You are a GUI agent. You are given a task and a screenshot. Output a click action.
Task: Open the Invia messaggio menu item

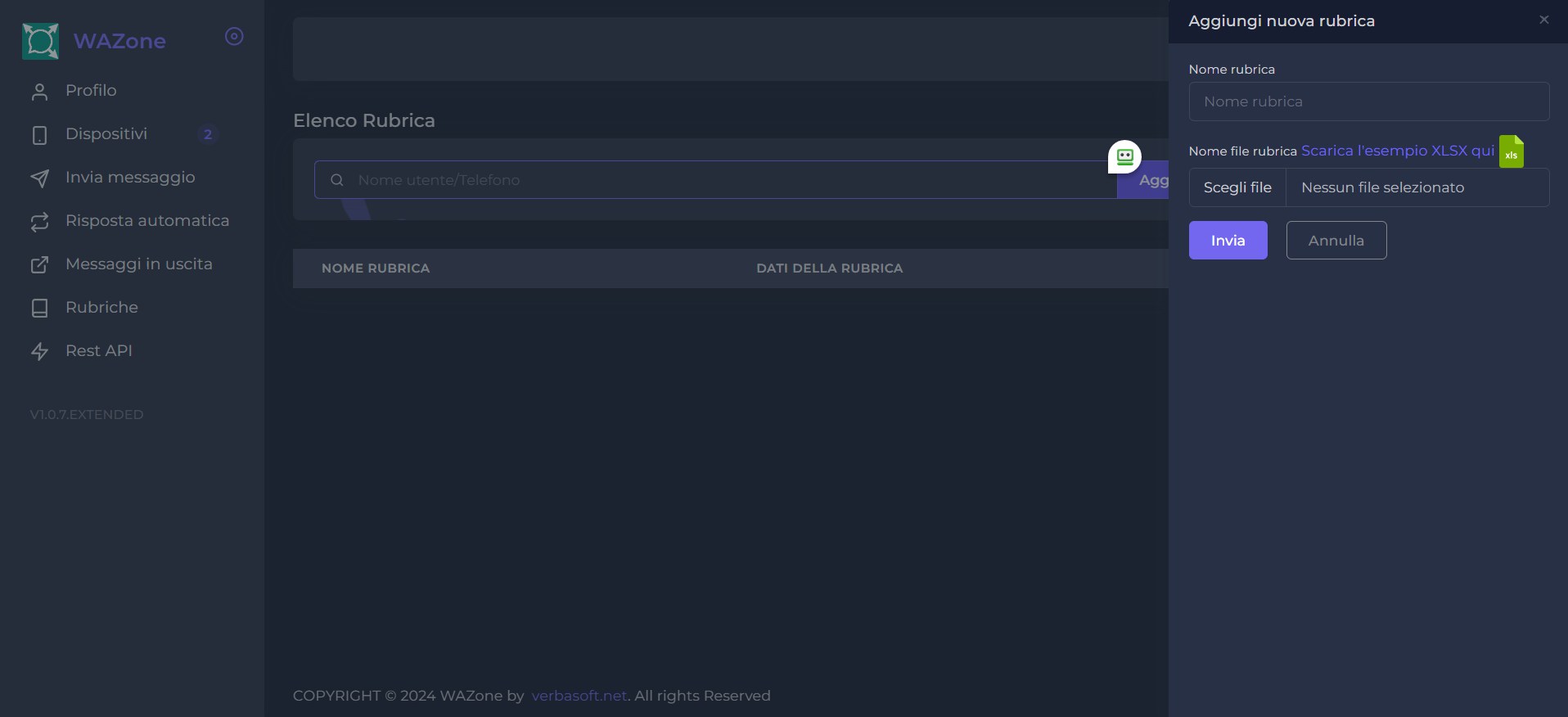(x=132, y=178)
